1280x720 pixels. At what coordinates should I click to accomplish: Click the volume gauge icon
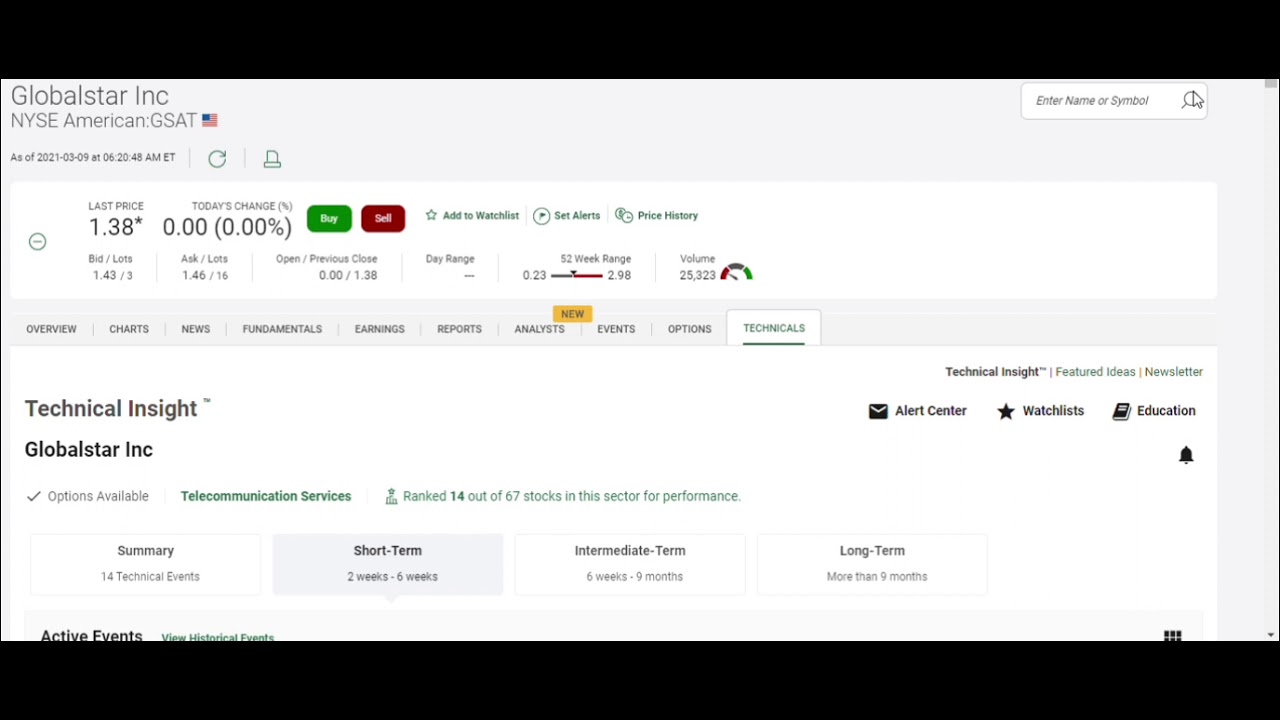pos(736,272)
